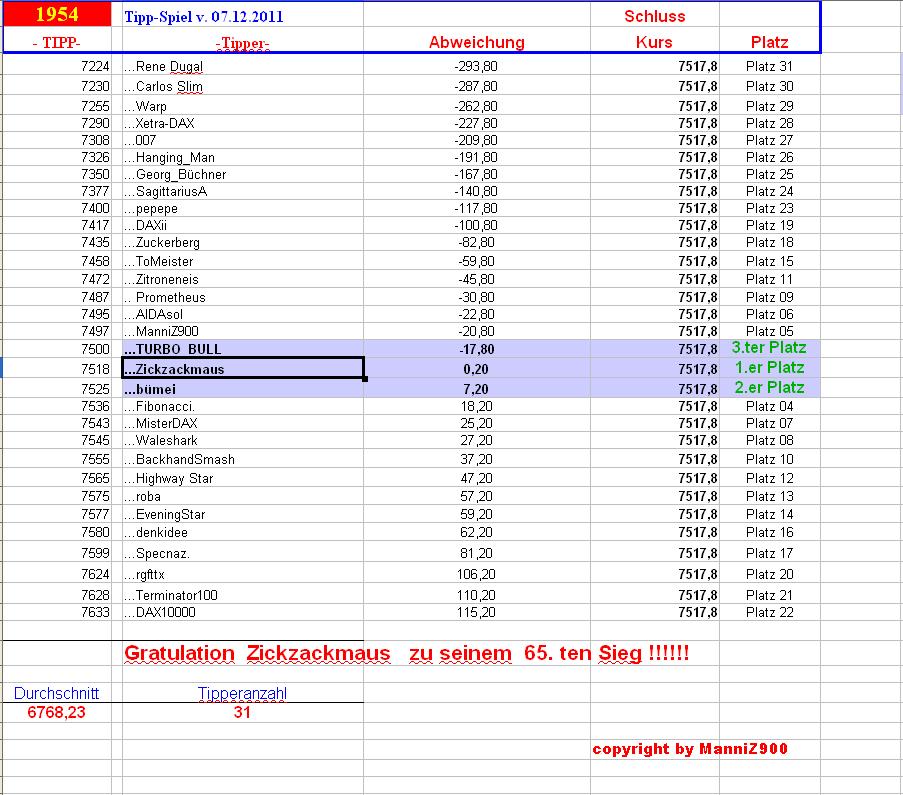
Task: Select the Rene Dugal name cell
Action: (242, 66)
